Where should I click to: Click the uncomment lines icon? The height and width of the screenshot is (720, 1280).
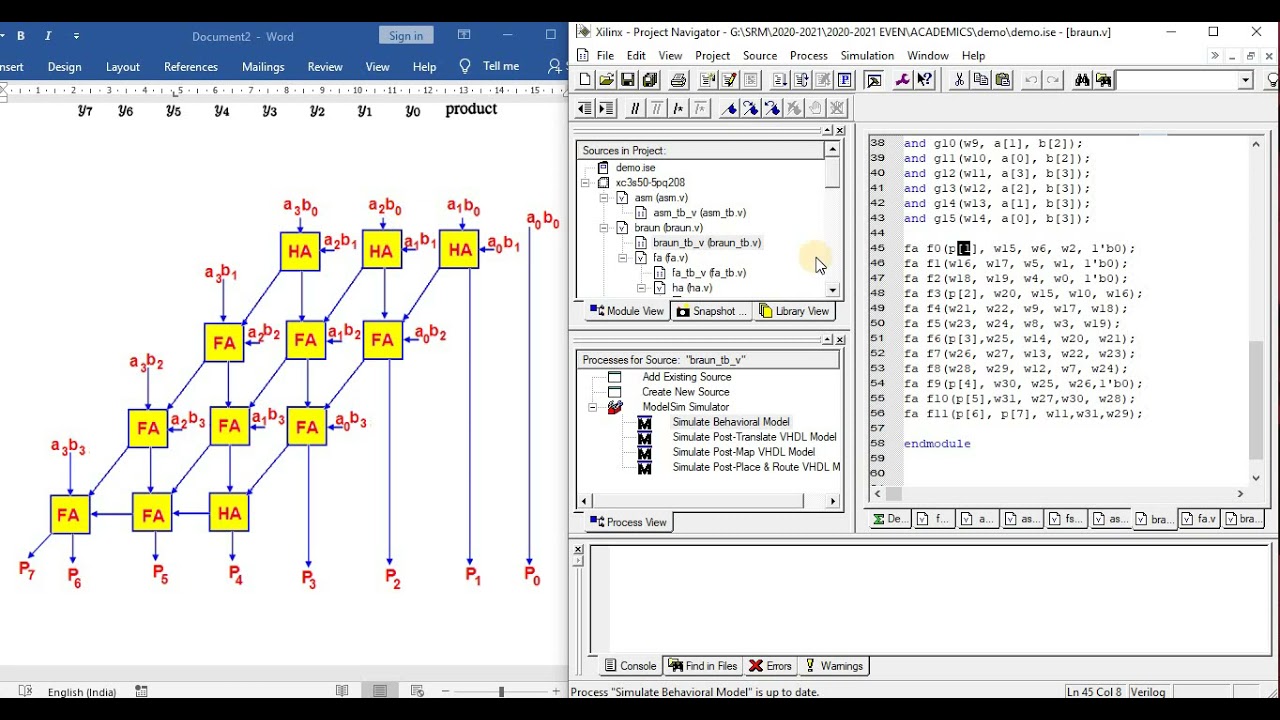coord(657,108)
